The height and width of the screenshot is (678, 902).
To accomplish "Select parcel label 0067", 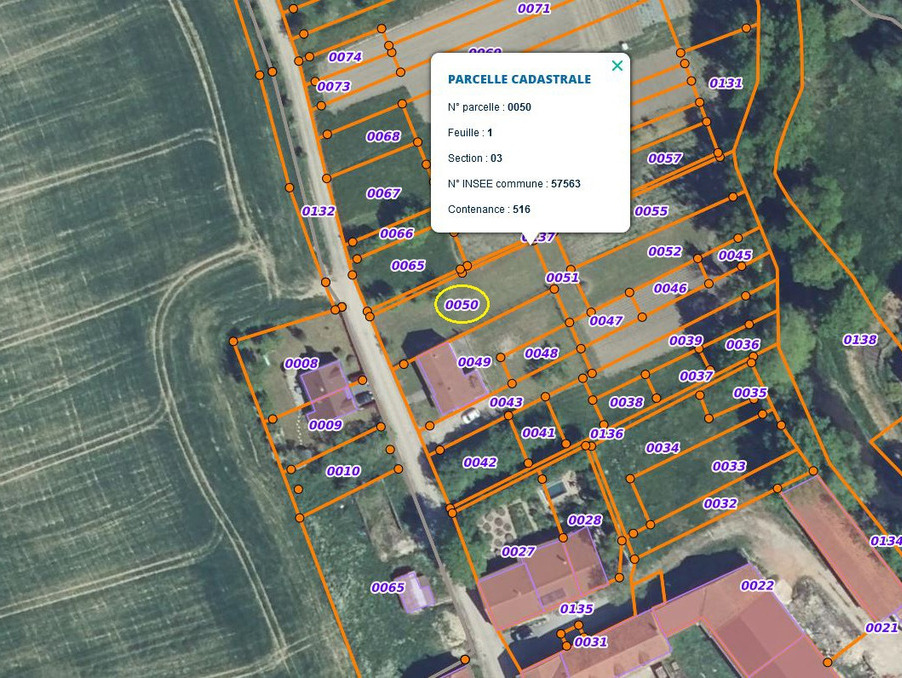I will point(383,193).
